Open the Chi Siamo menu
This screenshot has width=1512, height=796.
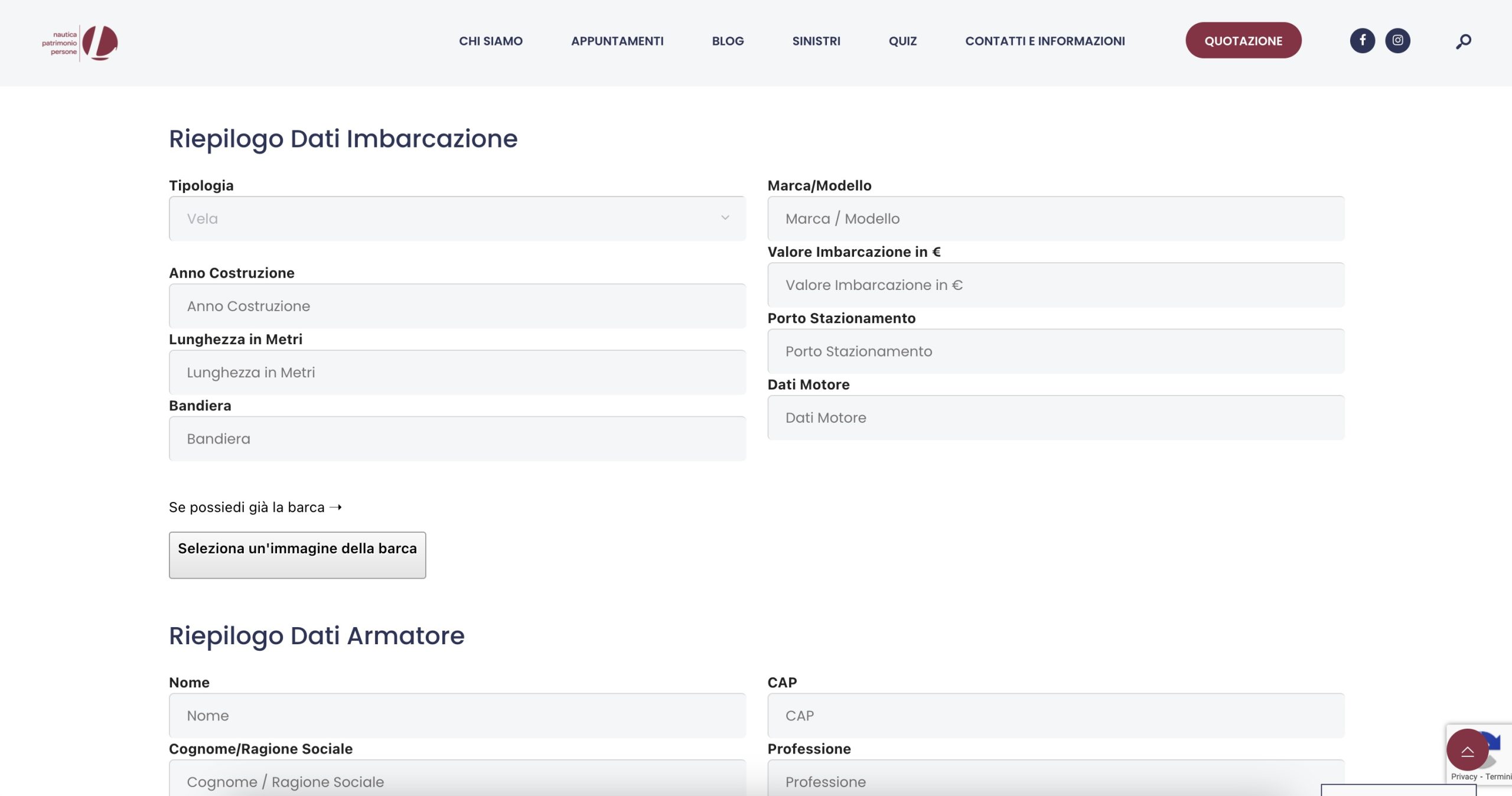point(490,41)
